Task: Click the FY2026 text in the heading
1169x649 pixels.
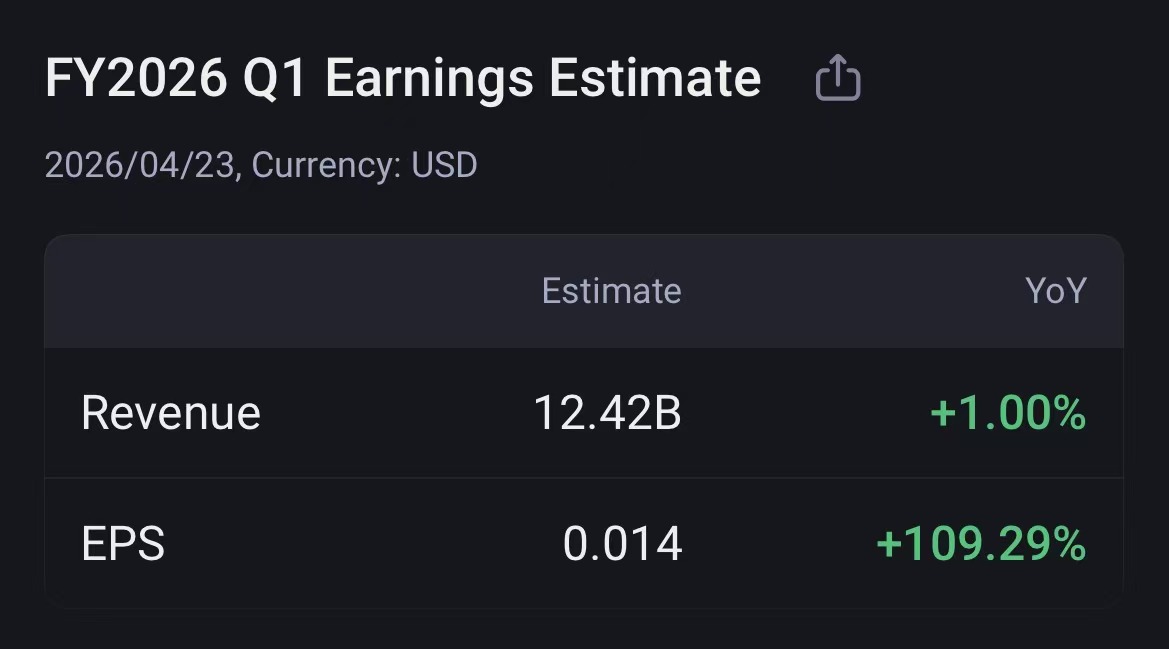Action: coord(136,77)
